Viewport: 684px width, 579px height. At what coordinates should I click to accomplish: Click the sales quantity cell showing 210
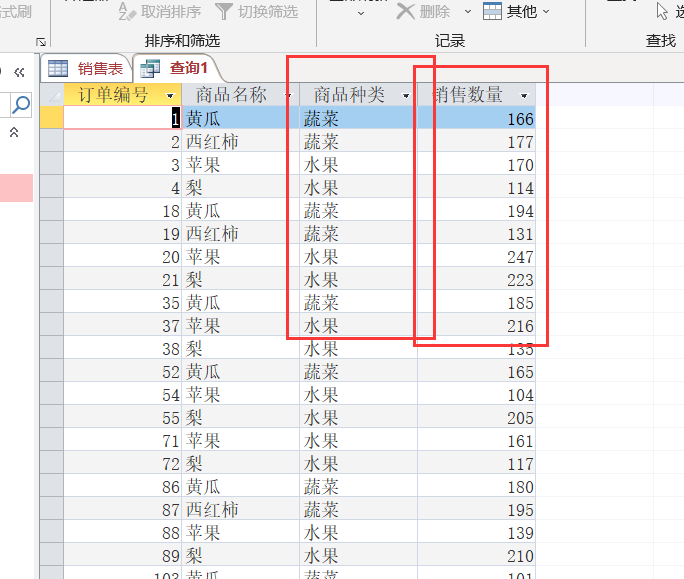point(477,555)
